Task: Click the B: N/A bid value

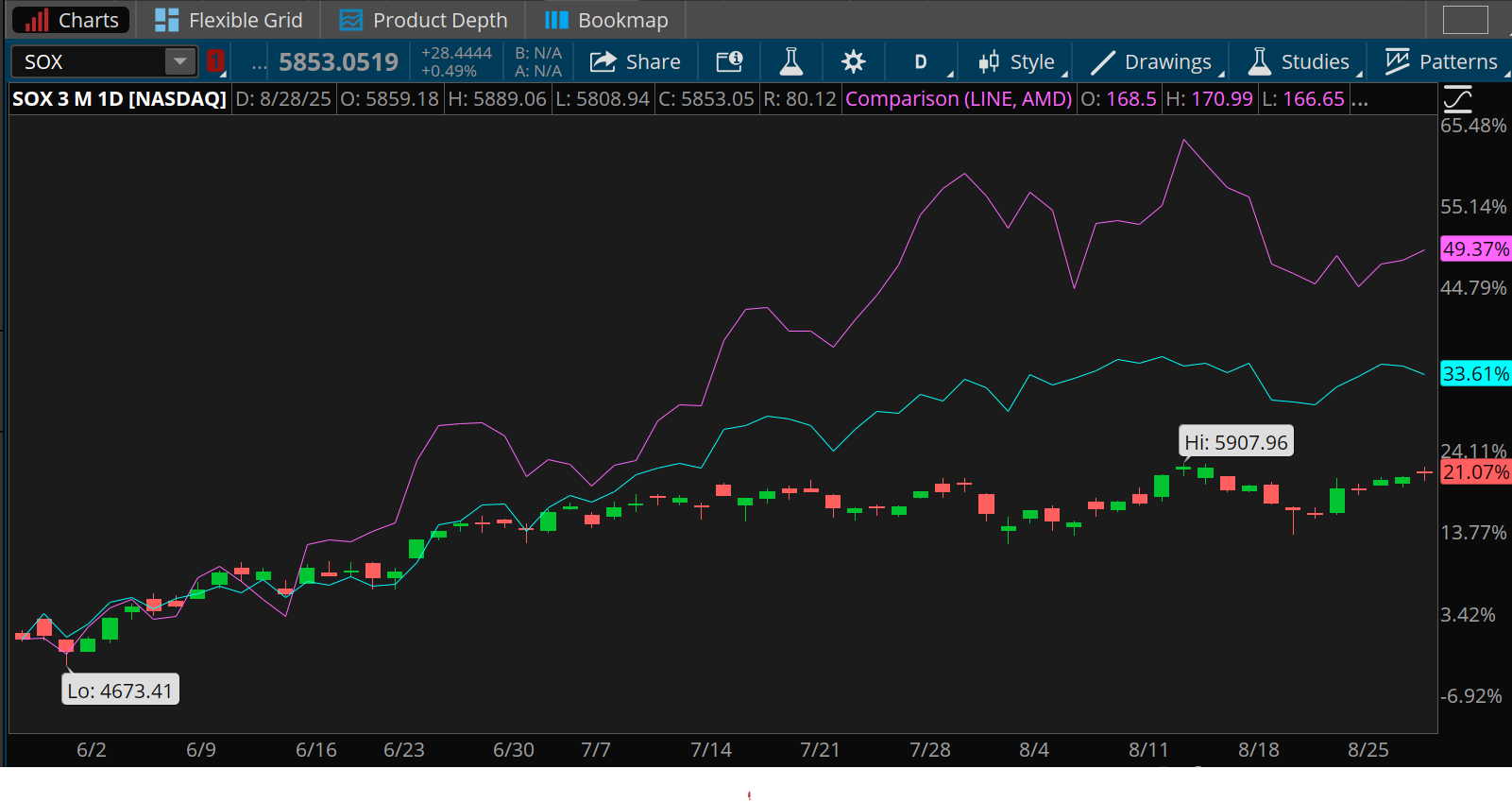Action: coord(538,53)
